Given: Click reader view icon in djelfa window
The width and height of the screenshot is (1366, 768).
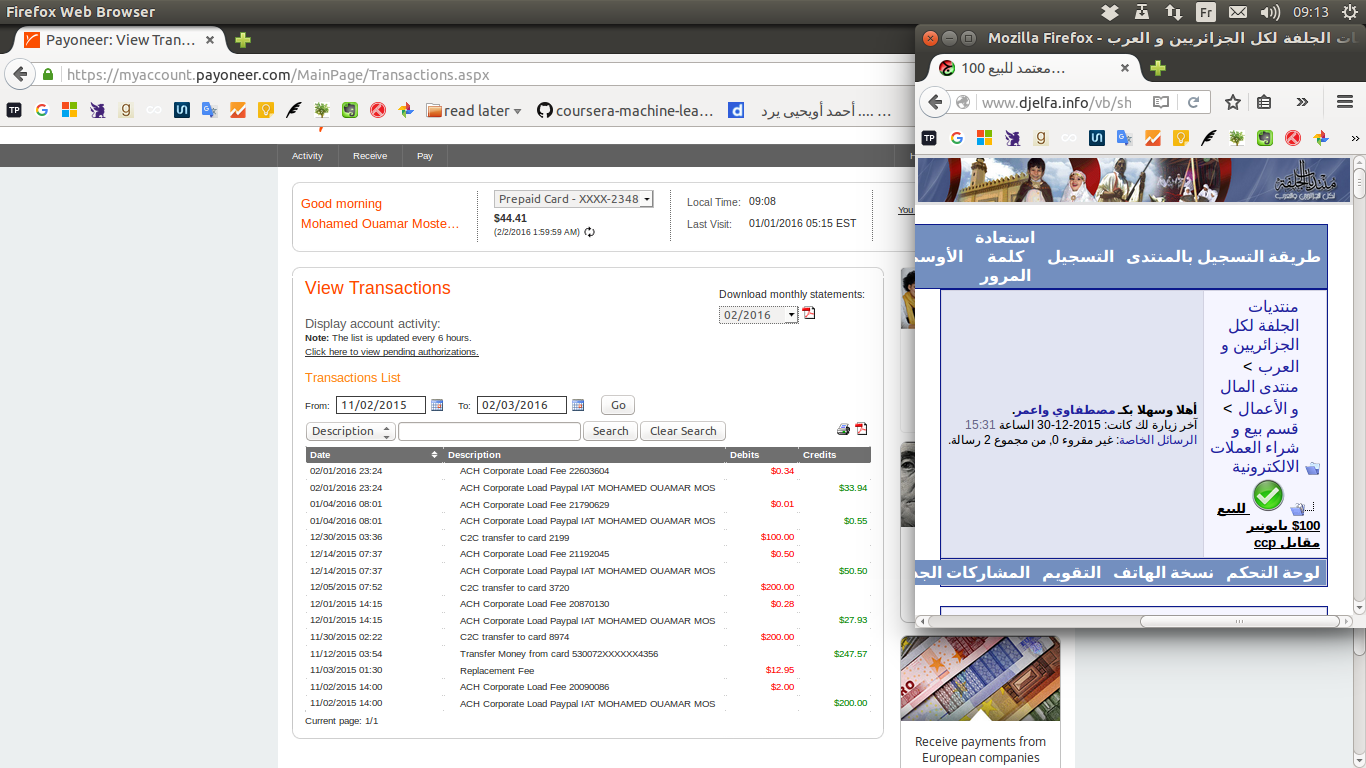Looking at the screenshot, I should point(1161,102).
